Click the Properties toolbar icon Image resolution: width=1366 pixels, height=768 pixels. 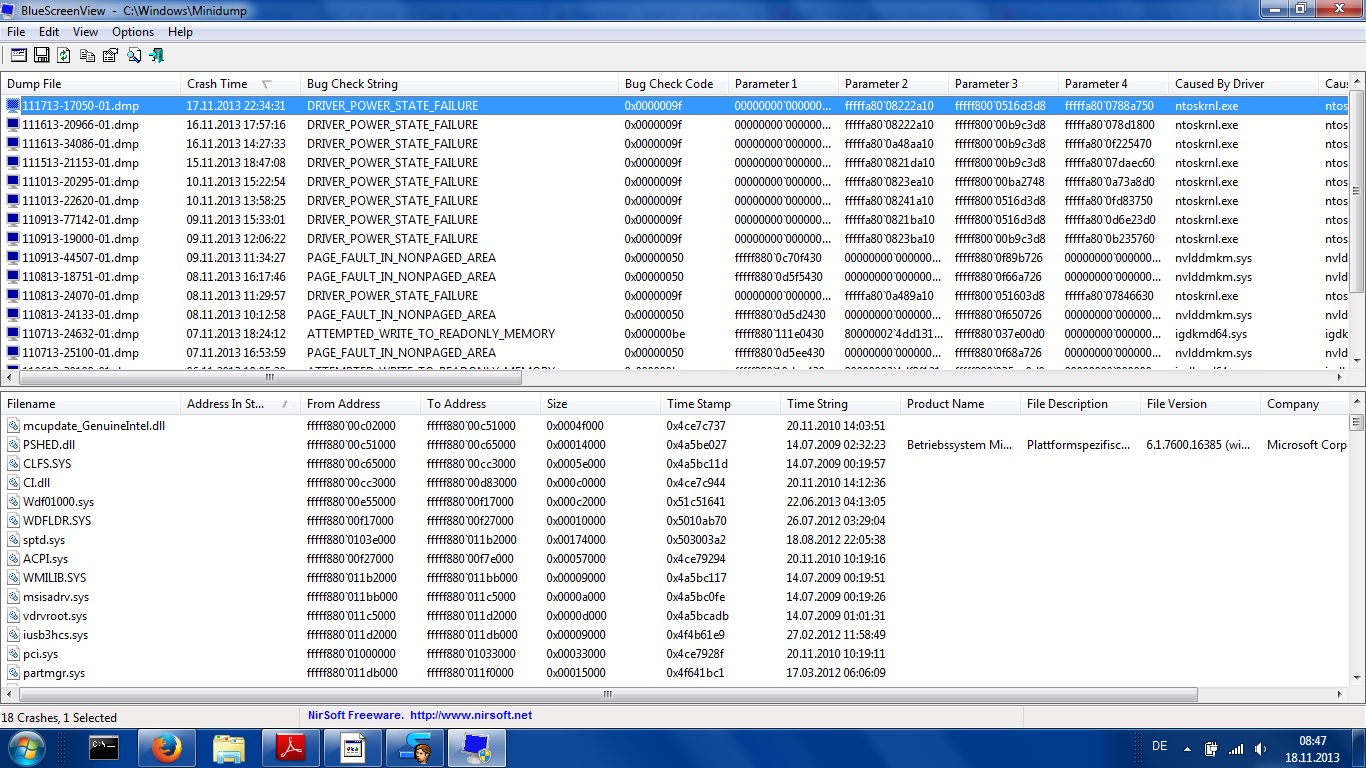[x=111, y=55]
